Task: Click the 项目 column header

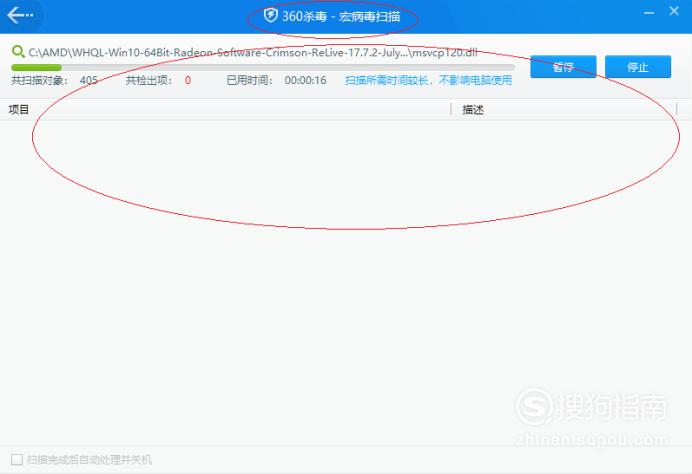Action: click(19, 109)
